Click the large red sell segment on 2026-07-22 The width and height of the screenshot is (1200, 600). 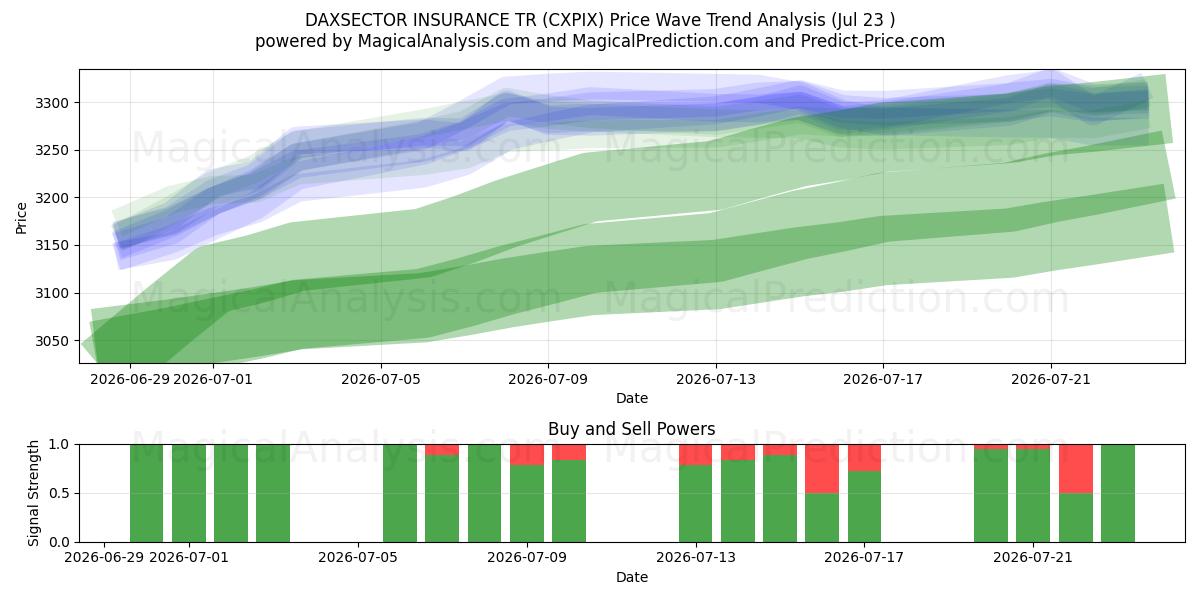(x=1075, y=469)
